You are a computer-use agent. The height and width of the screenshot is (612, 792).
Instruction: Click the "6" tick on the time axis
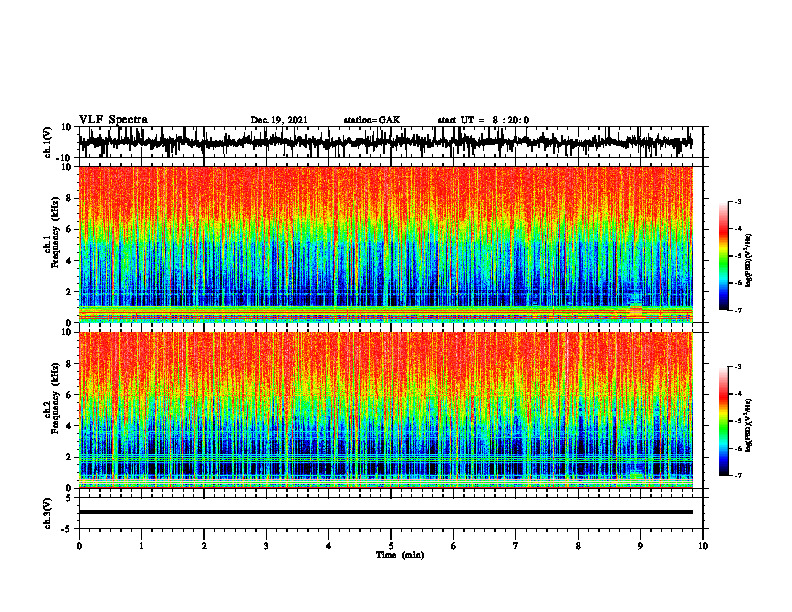(454, 546)
